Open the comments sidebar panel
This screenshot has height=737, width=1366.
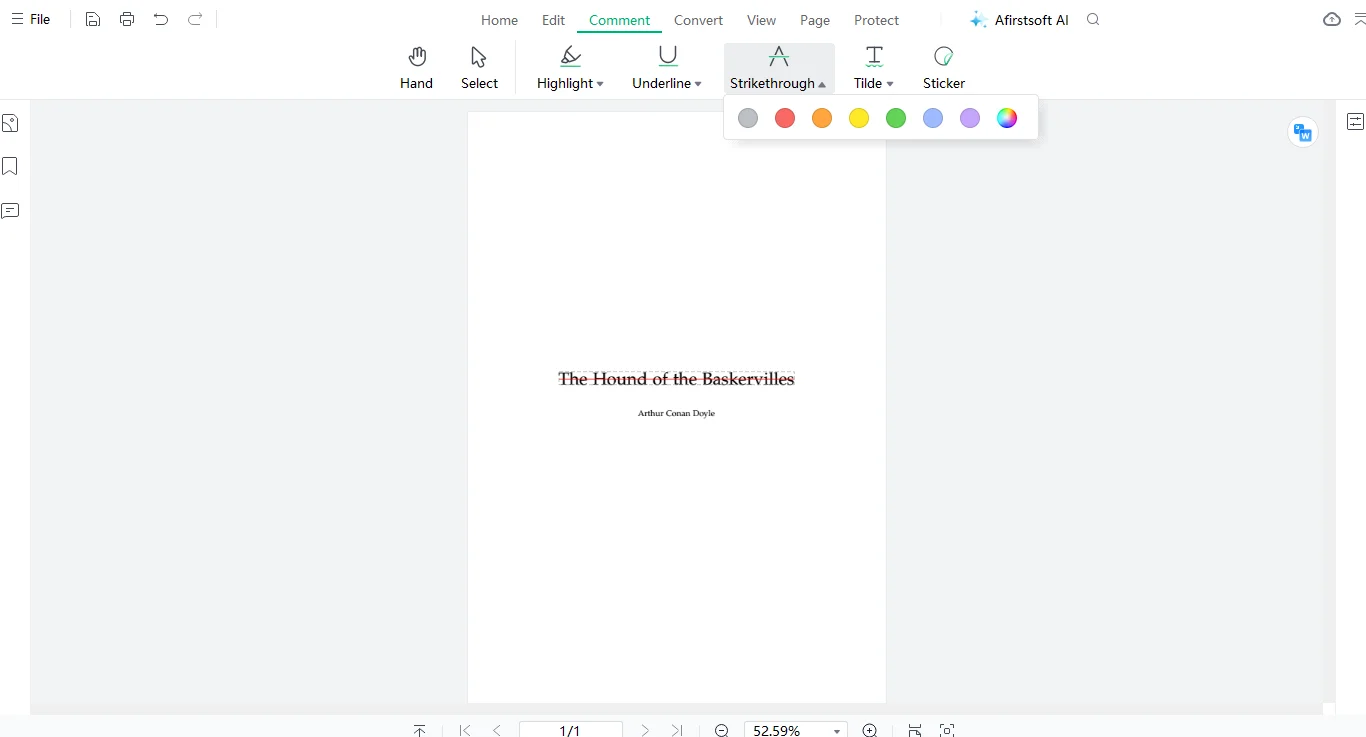point(10,211)
